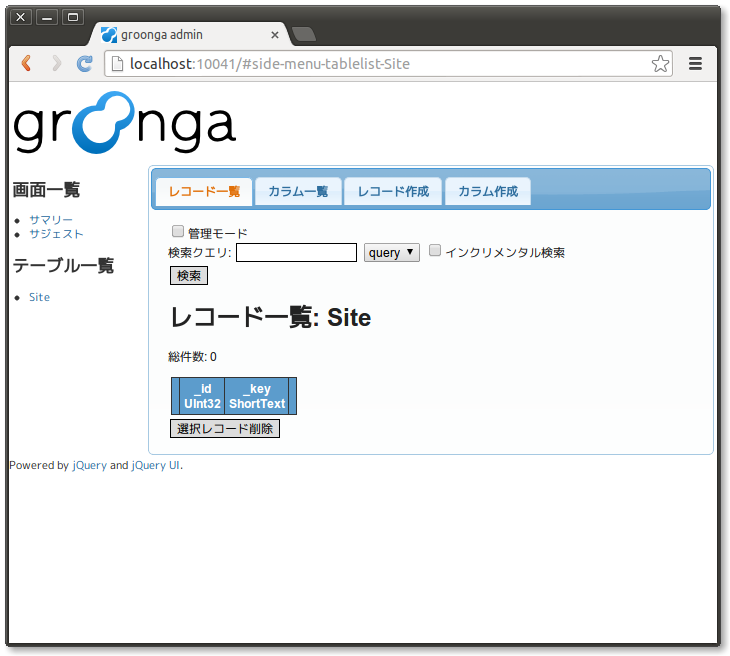Screen dimensions: 730x656
Task: Click the browser back arrow icon
Action: (27, 64)
